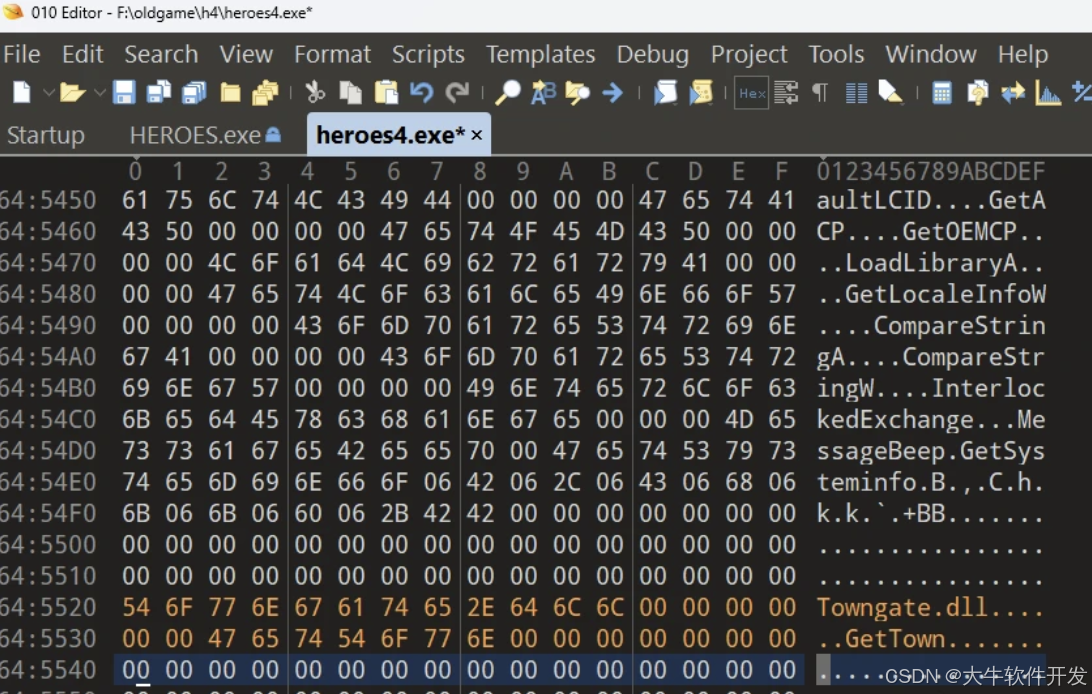Image resolution: width=1092 pixels, height=694 pixels.
Task: Click the Save As icon
Action: (x=159, y=93)
